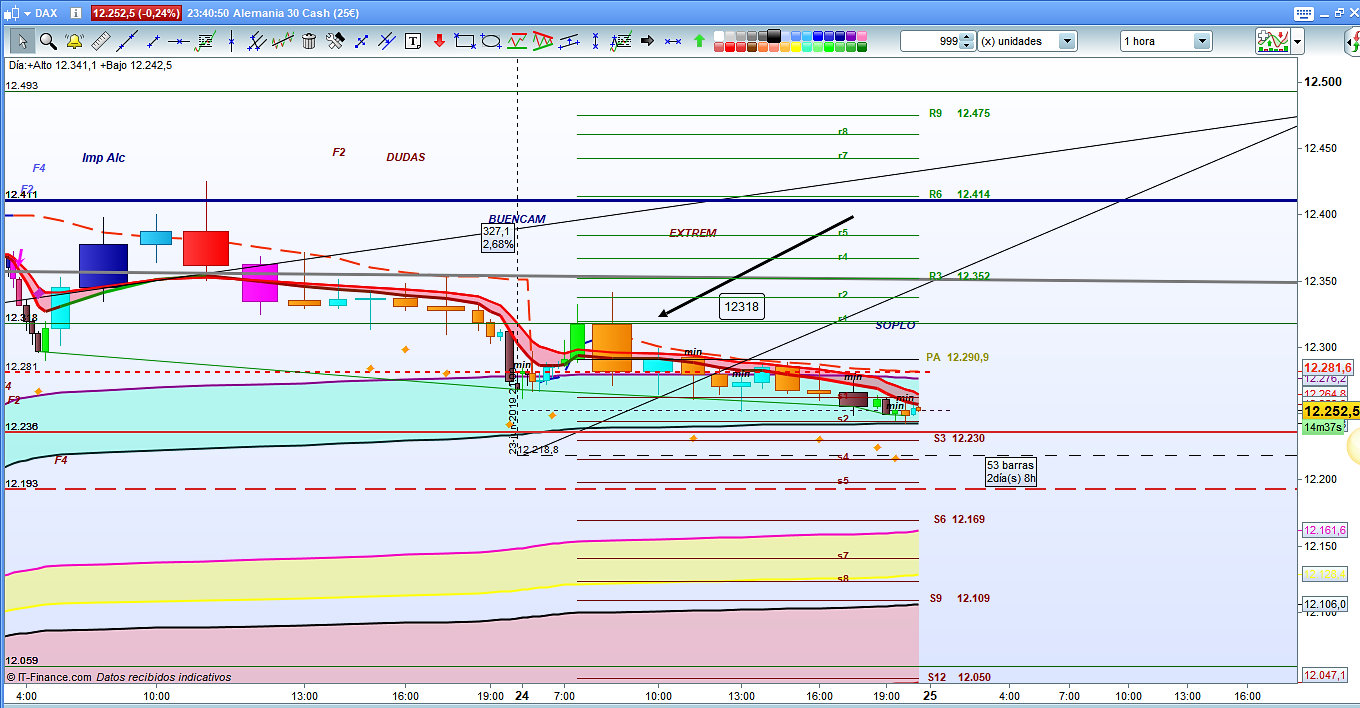Click the '12318' price label box

click(x=741, y=307)
